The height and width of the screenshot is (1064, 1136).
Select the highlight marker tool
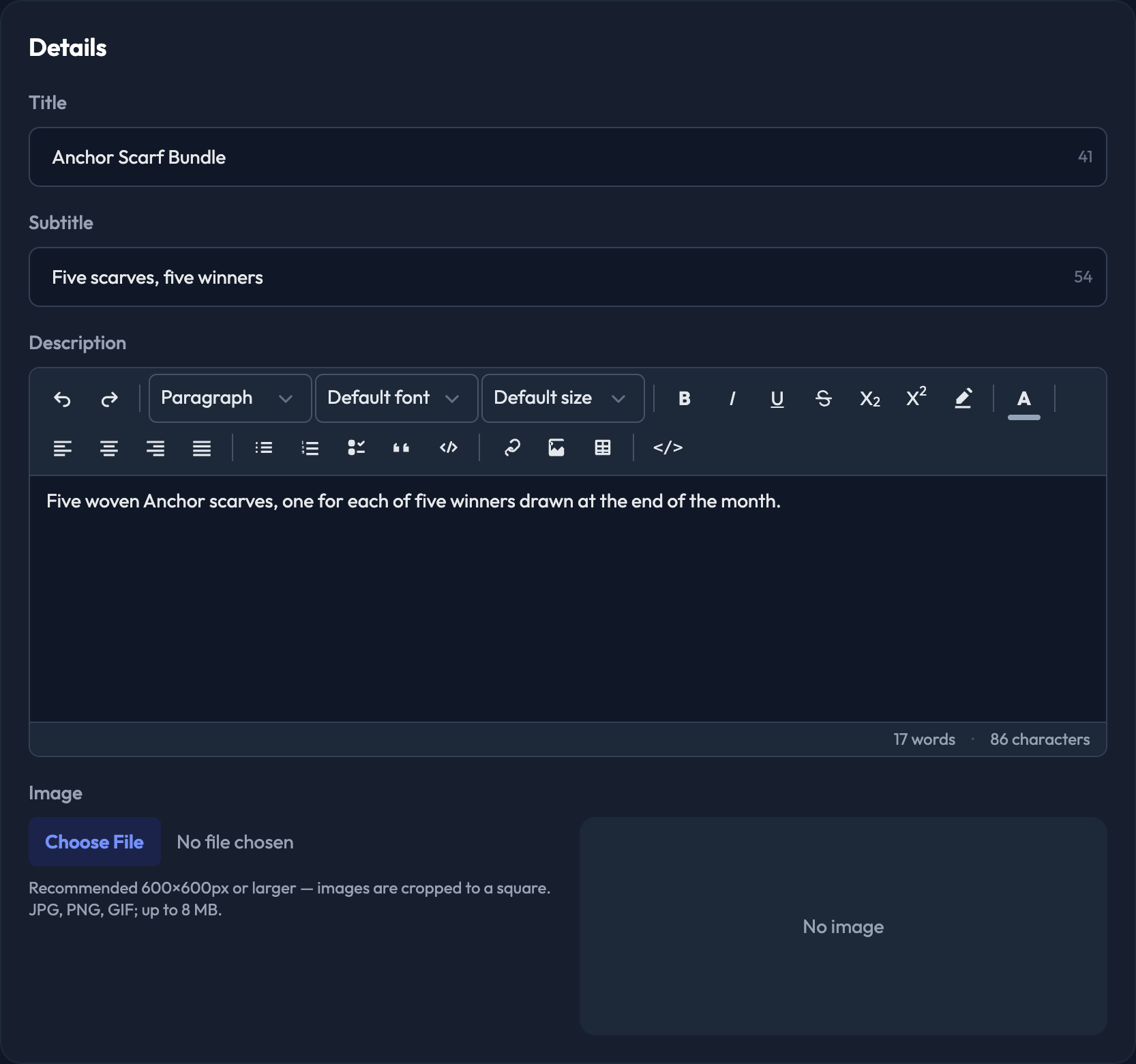963,398
